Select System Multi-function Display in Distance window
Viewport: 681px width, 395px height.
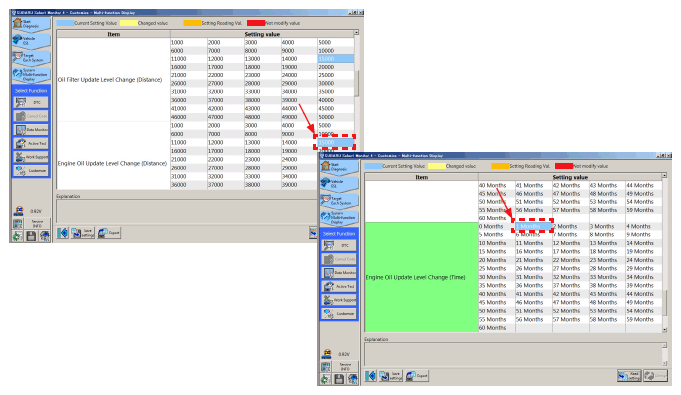[31, 74]
